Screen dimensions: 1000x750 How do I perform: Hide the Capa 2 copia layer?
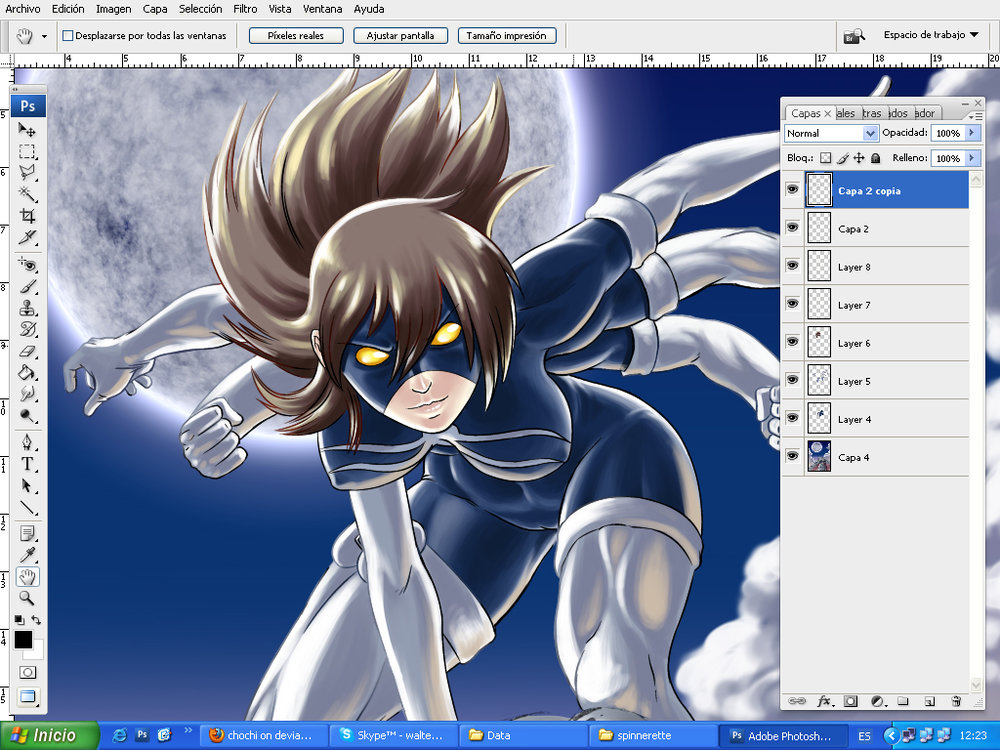coord(793,190)
